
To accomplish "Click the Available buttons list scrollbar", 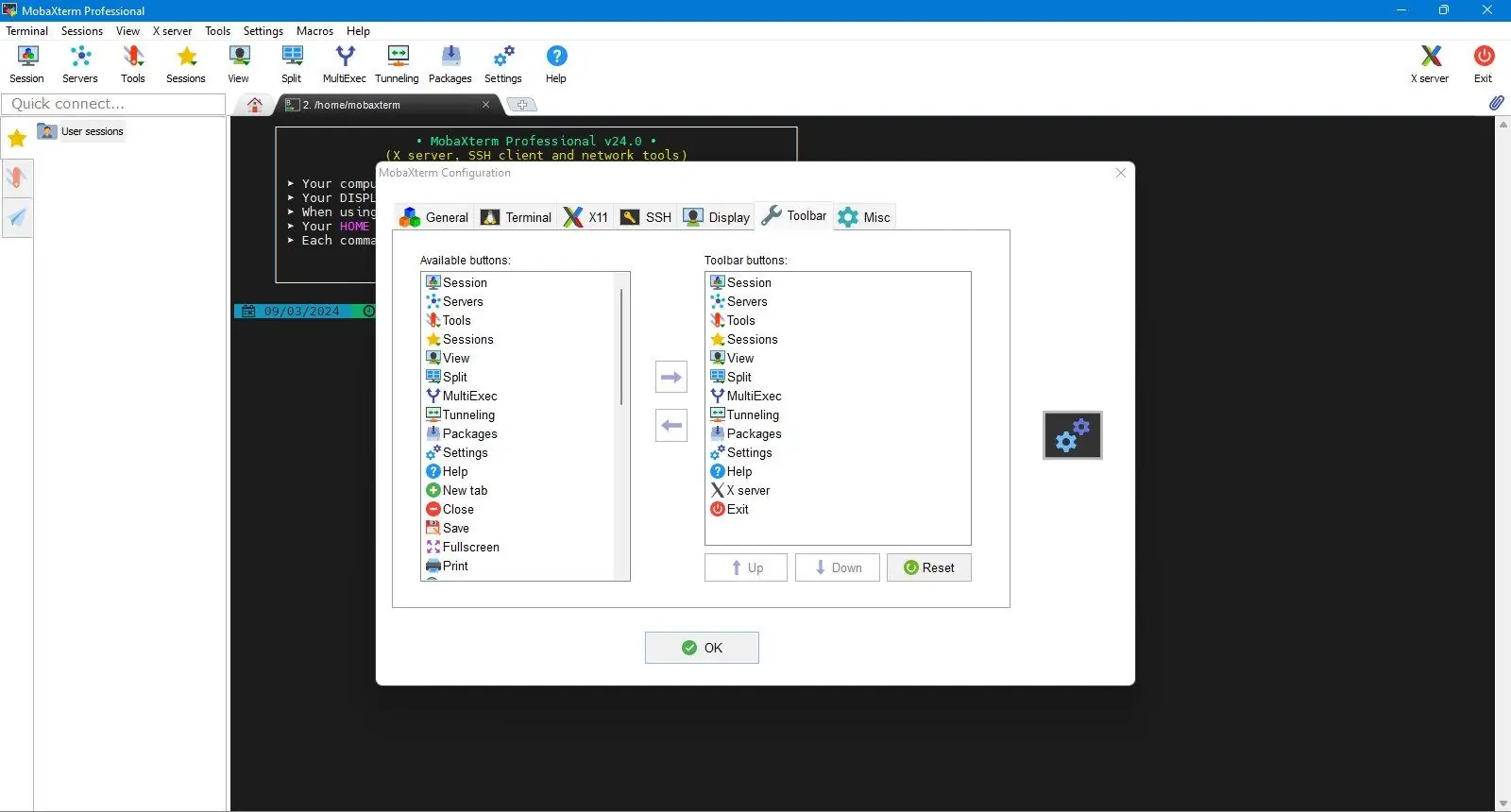I will click(621, 347).
